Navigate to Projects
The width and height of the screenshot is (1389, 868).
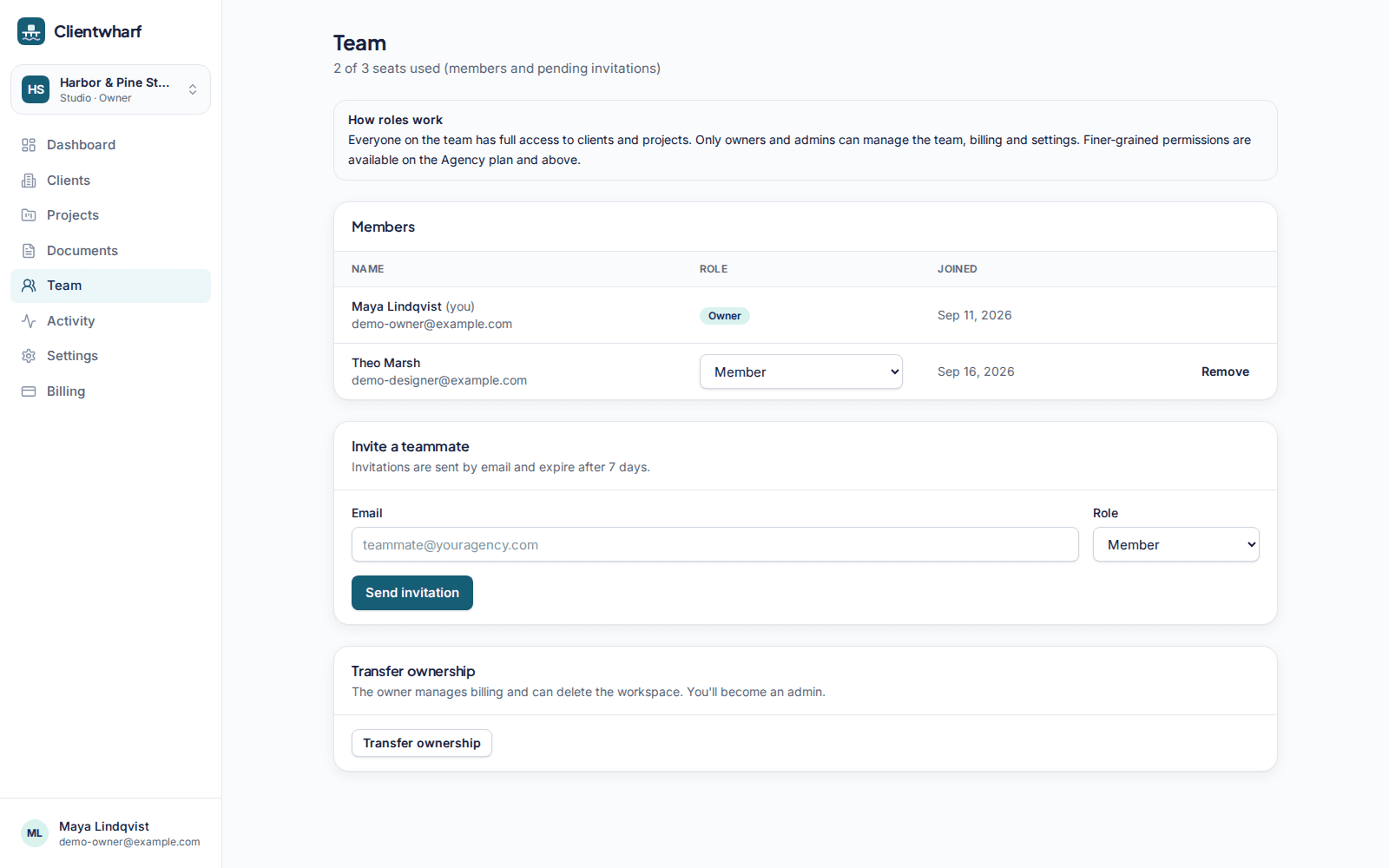point(110,215)
